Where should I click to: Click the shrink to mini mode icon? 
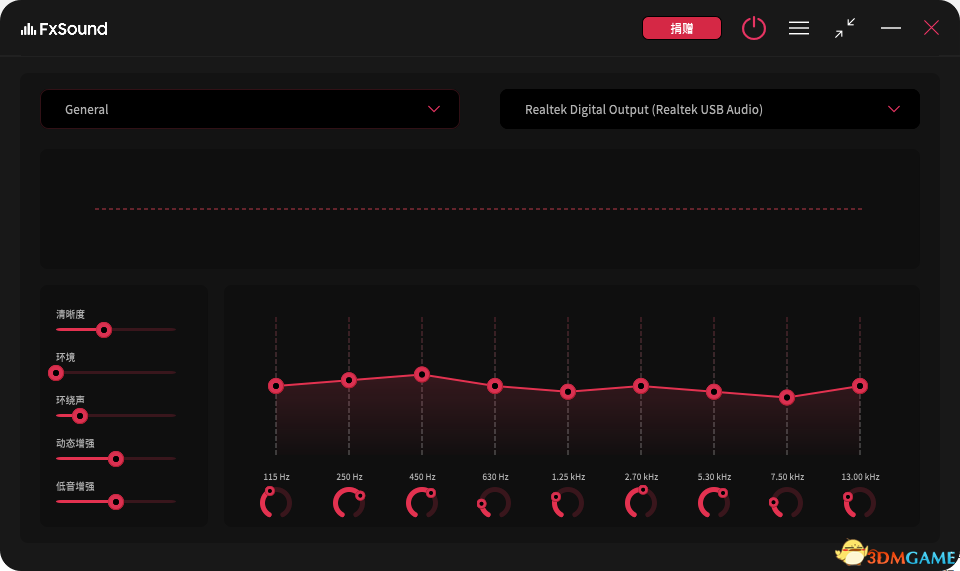tap(845, 28)
